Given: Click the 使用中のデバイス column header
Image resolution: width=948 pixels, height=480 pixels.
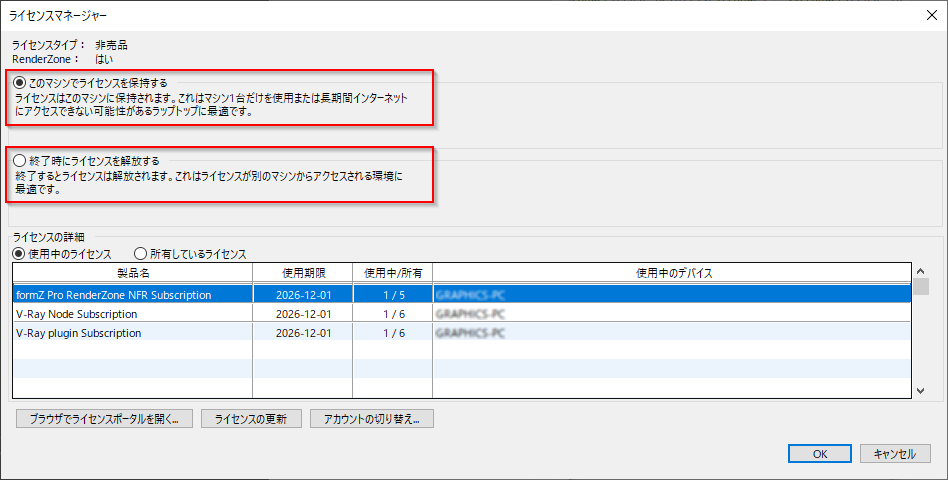Looking at the screenshot, I should pyautogui.click(x=673, y=273).
